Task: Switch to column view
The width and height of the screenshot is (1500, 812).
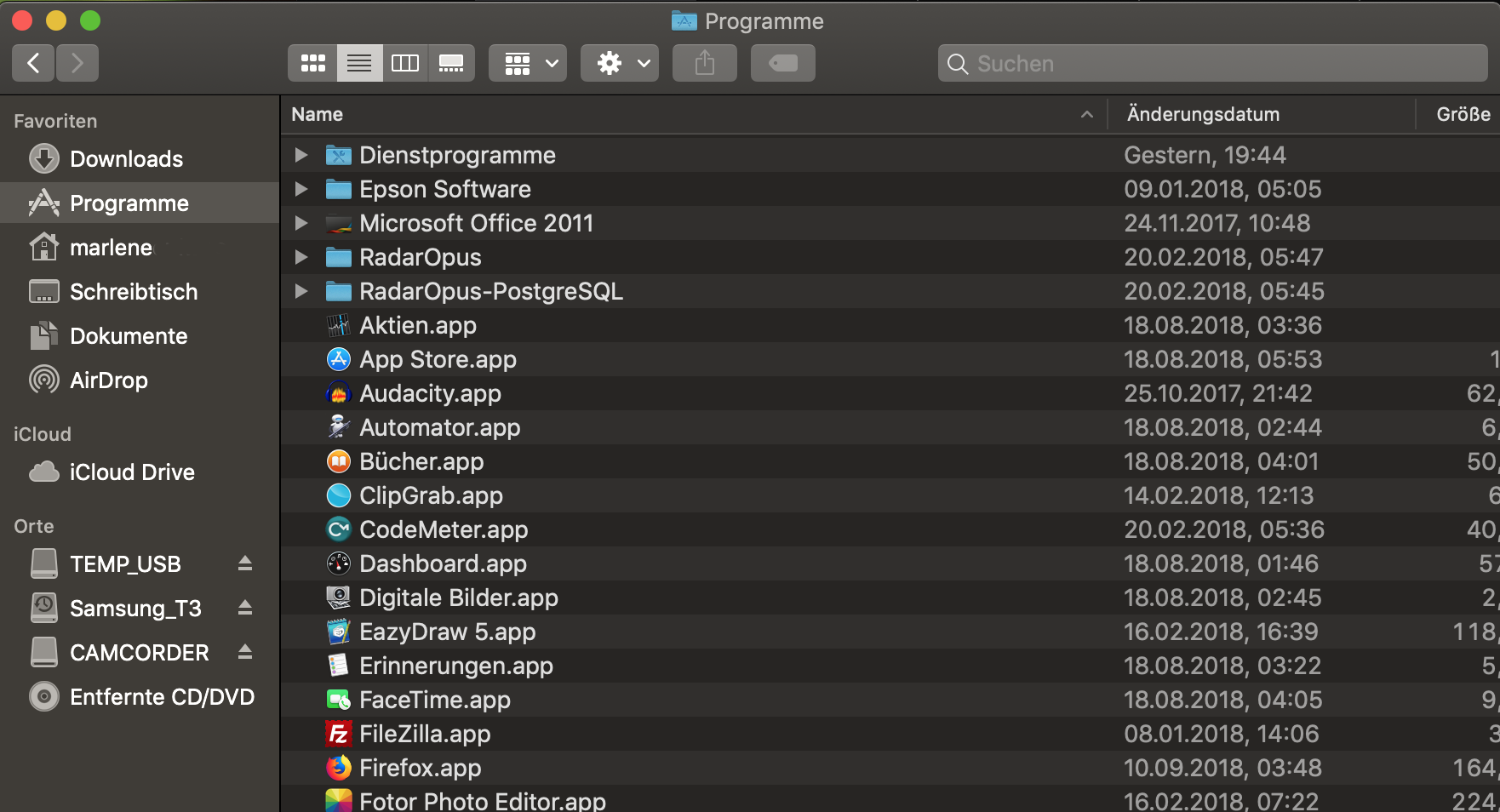Action: click(405, 63)
